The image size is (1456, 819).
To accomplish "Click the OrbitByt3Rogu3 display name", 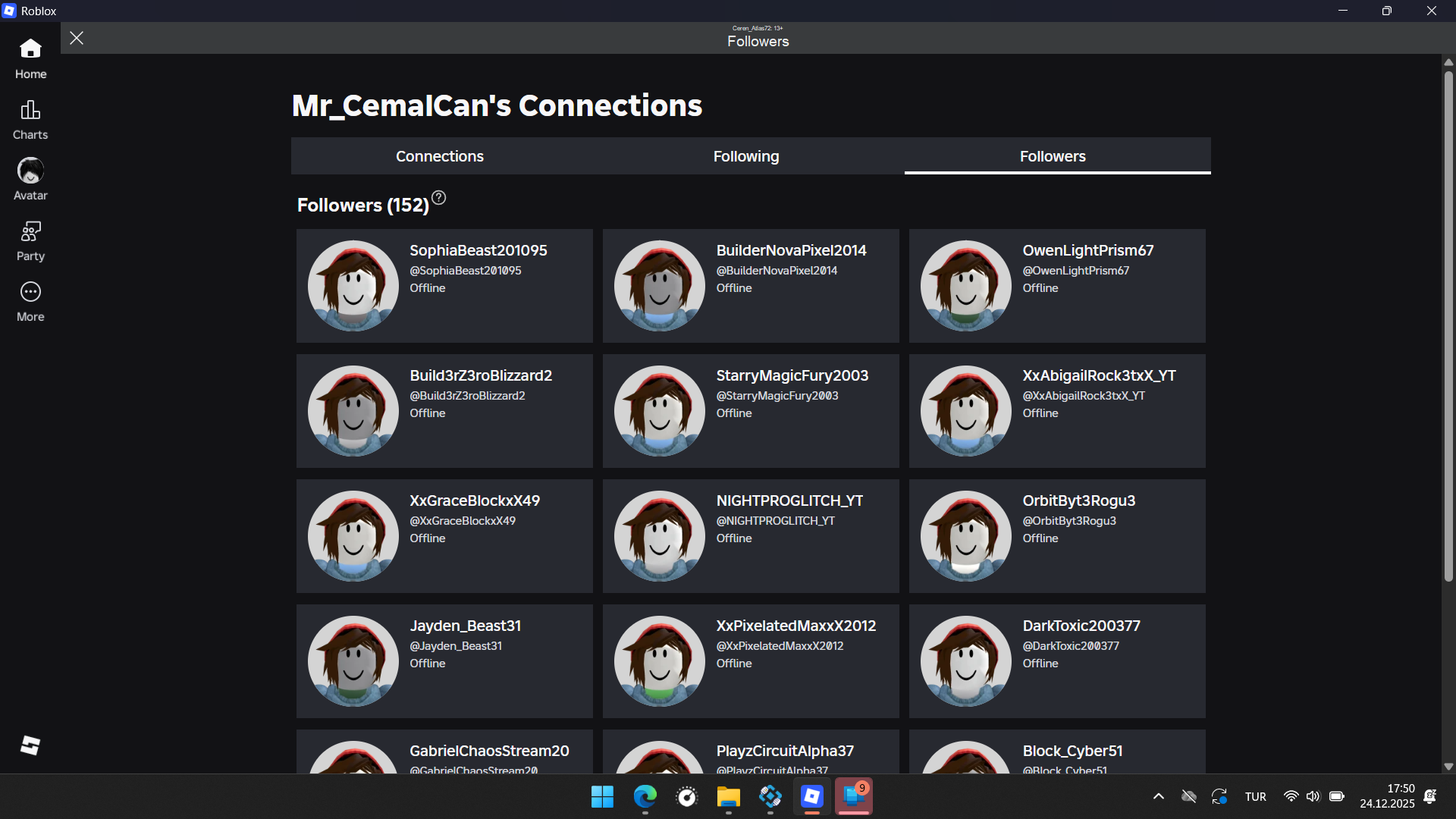I will (x=1079, y=500).
